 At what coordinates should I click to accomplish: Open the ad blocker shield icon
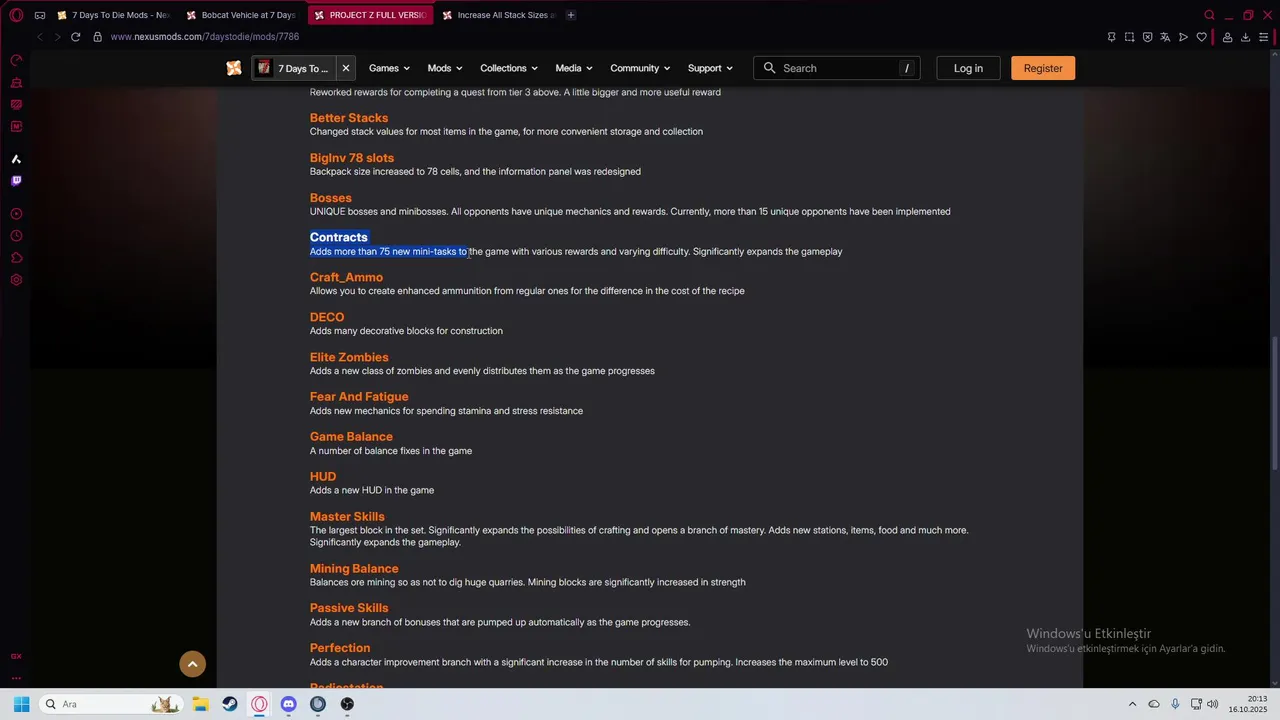point(1147,37)
